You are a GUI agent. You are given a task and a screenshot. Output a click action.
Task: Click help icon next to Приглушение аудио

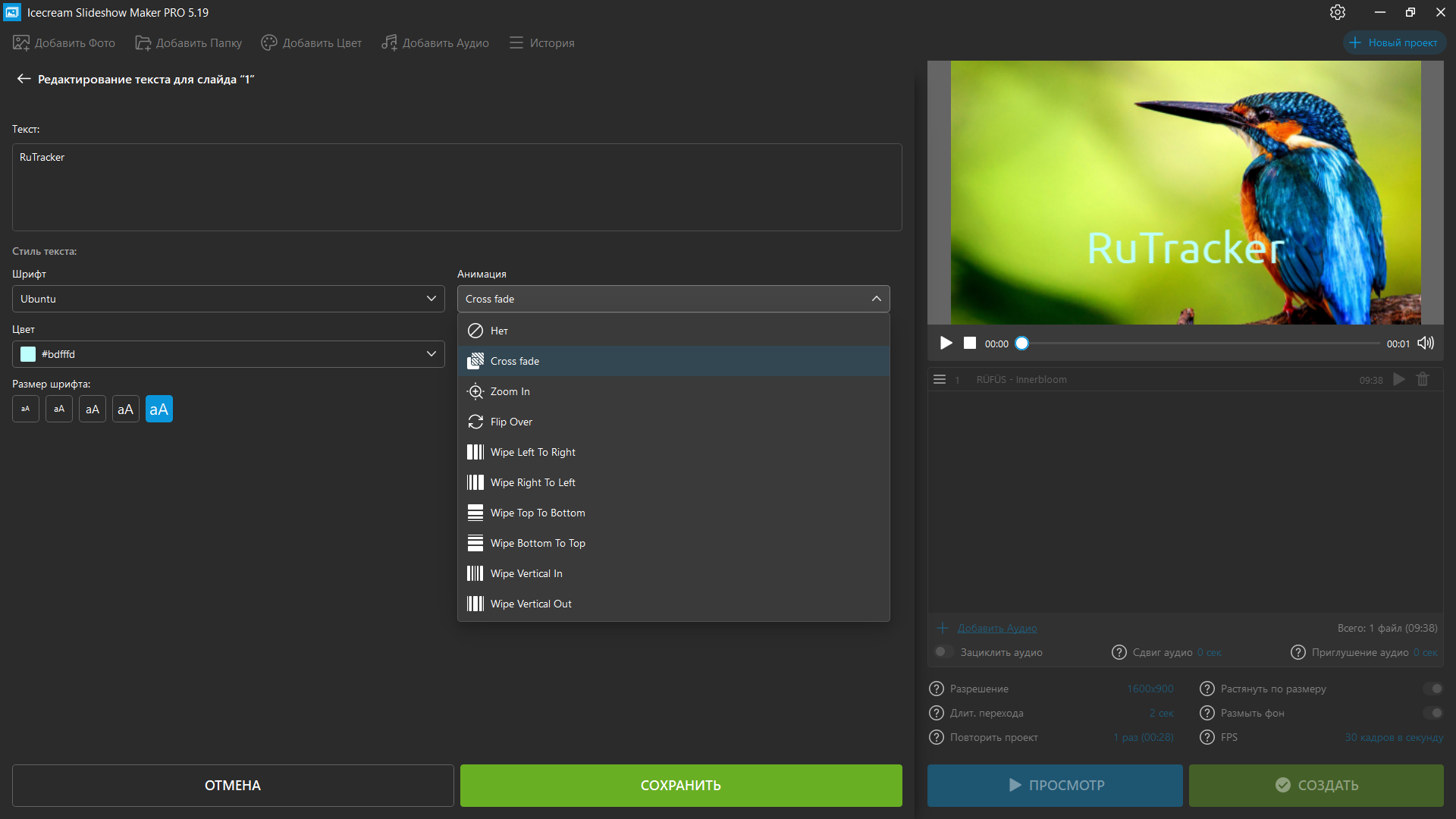(x=1298, y=652)
